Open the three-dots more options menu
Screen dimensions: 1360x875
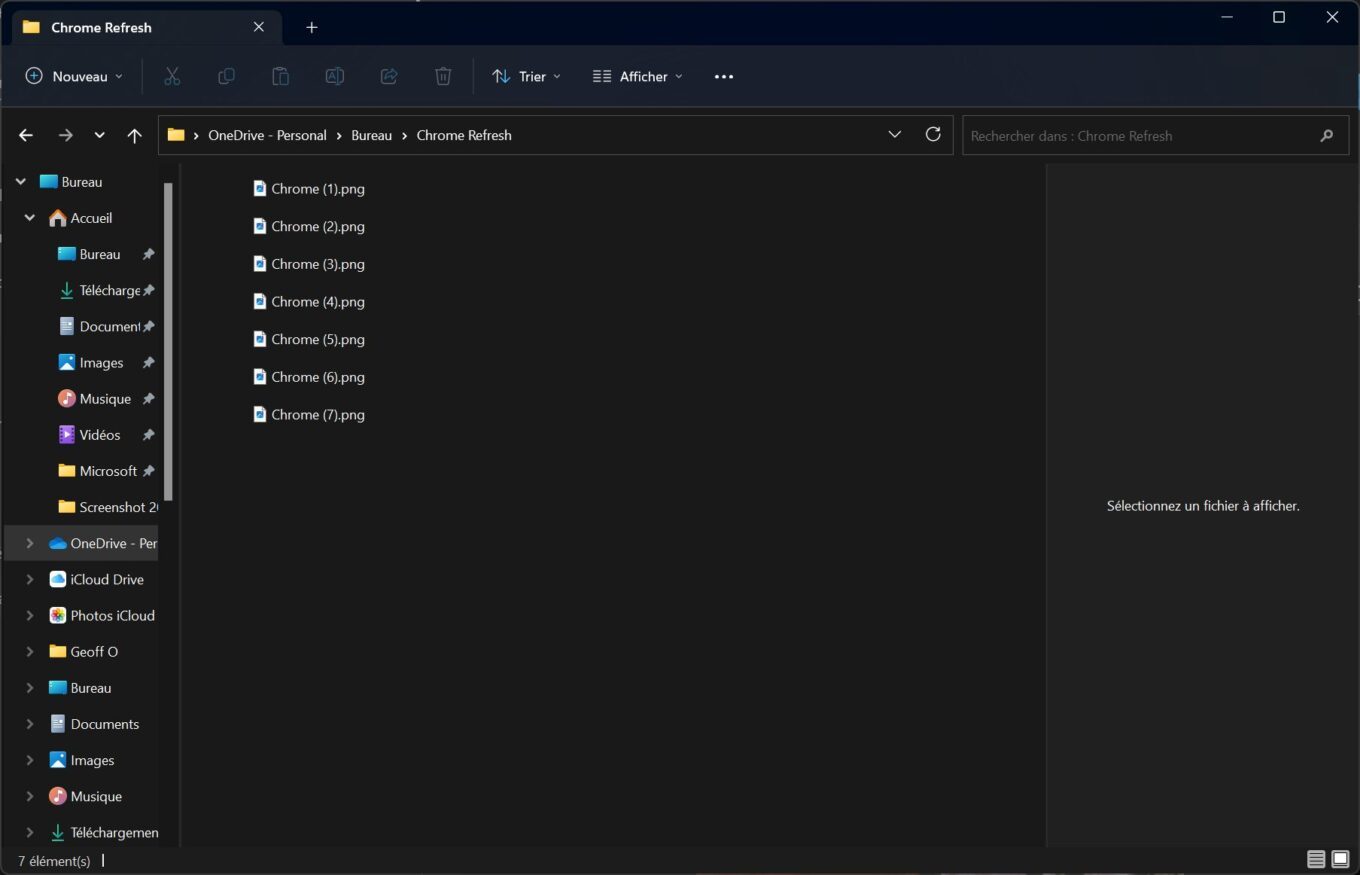tap(724, 76)
